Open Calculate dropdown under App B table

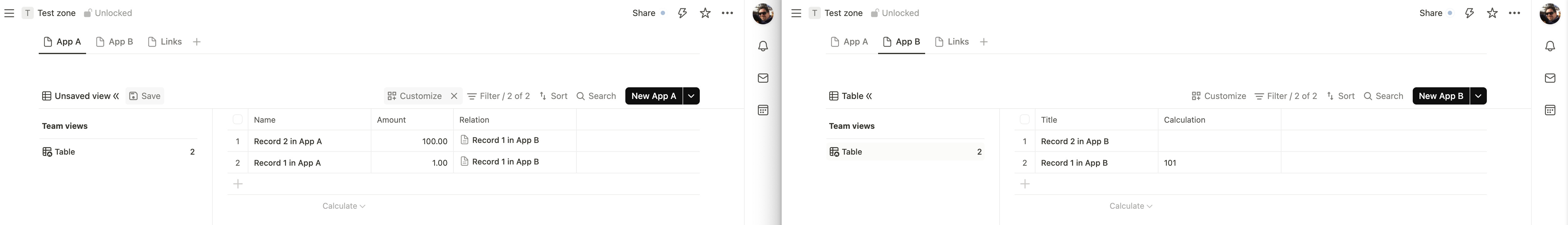pos(1130,206)
